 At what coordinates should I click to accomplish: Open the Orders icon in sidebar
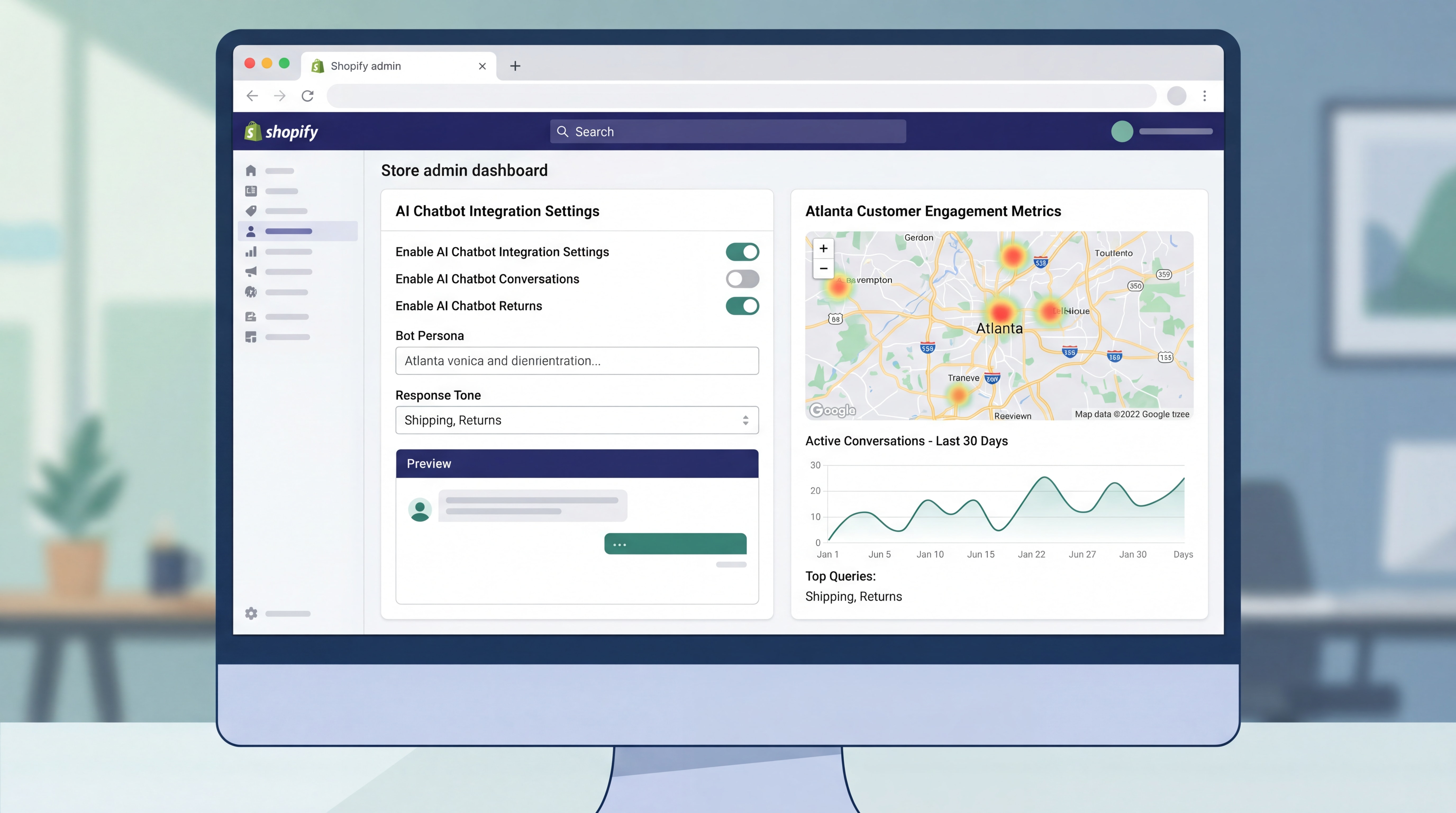tap(251, 191)
